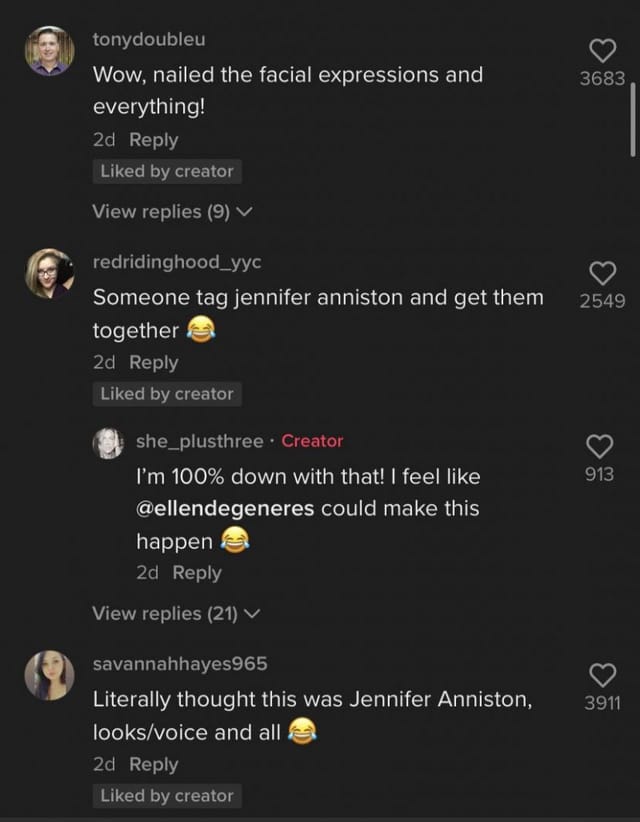Like tonydoubleu's comment with the heart icon

pos(601,50)
